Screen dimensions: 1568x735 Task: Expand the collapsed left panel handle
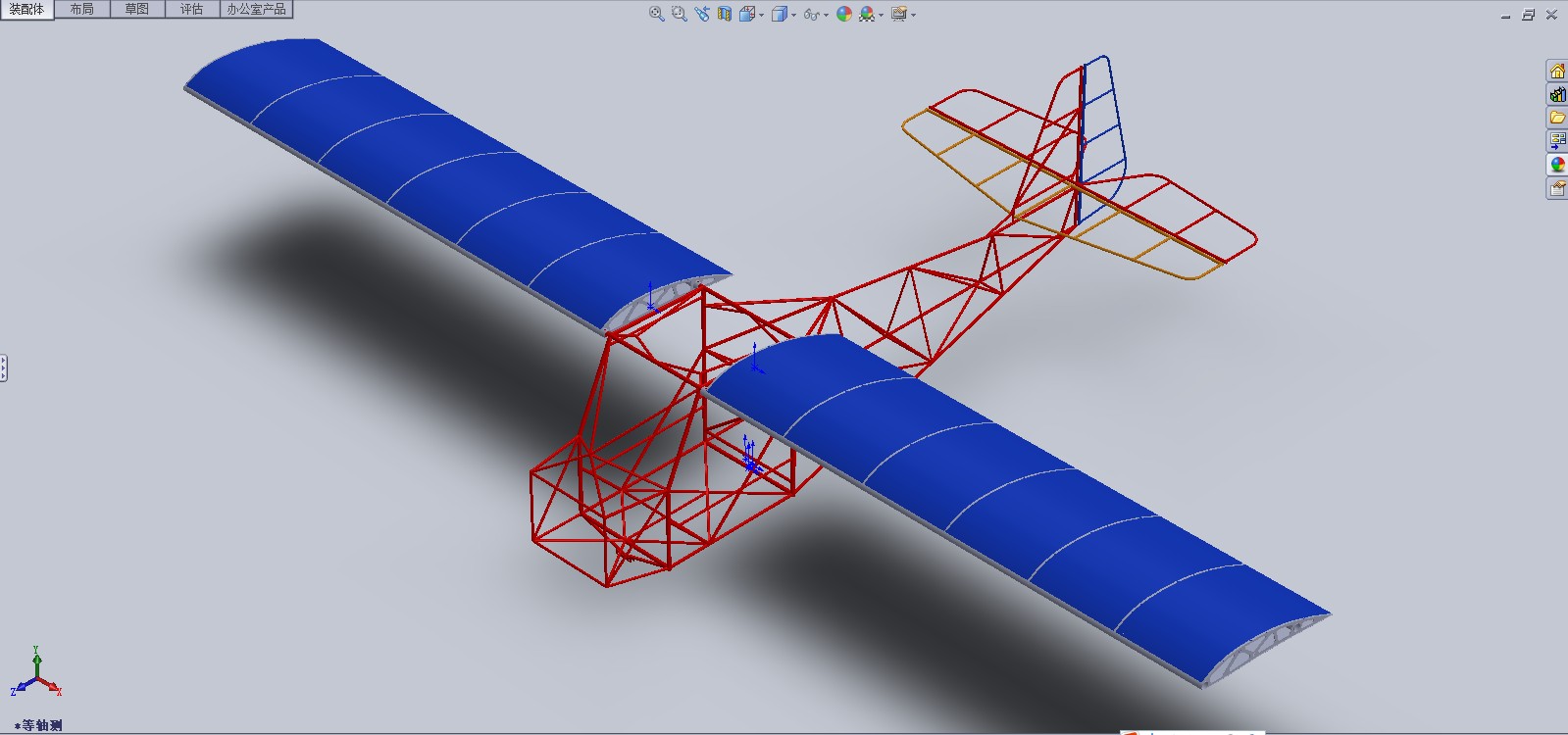click(x=4, y=368)
